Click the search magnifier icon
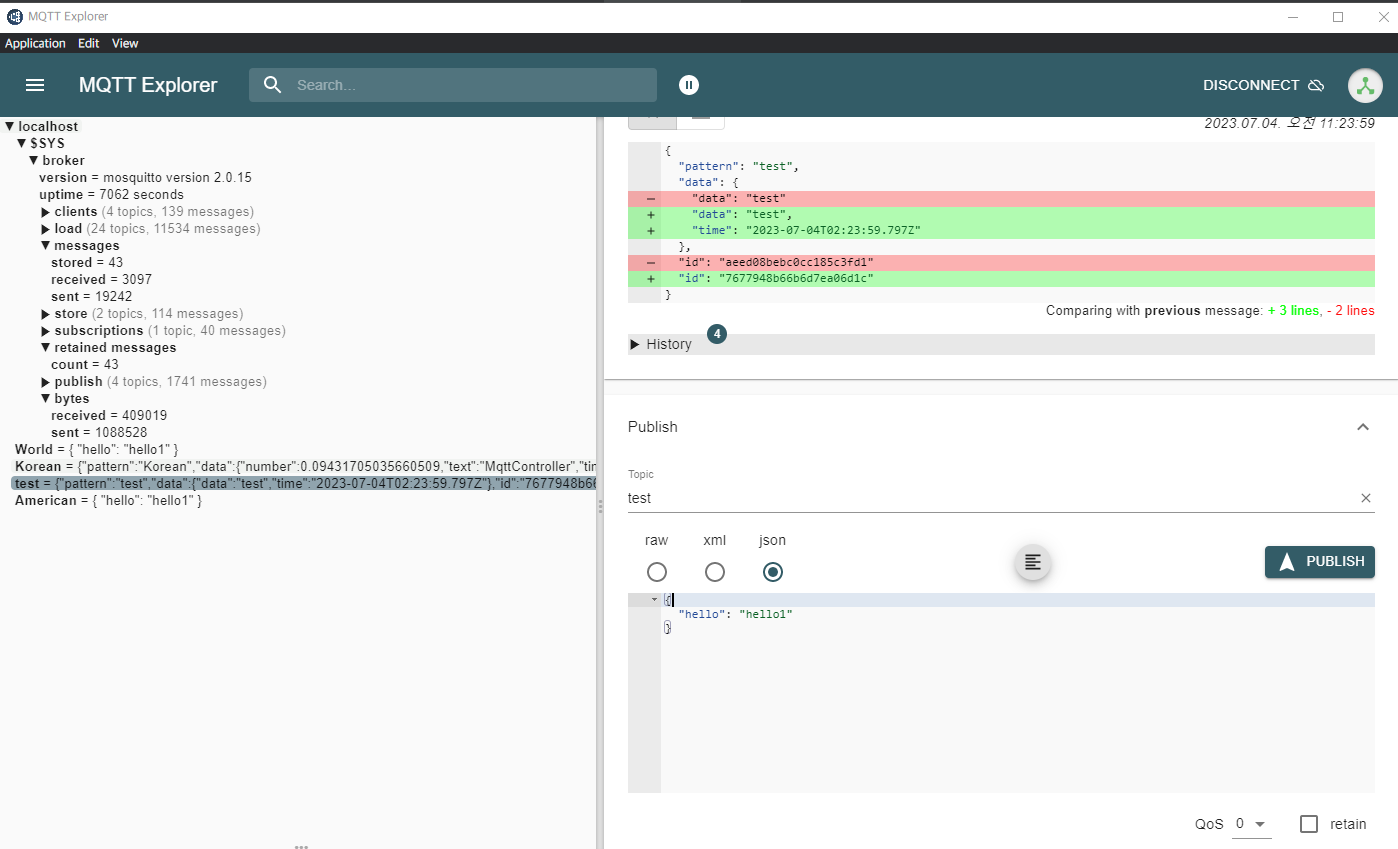 coord(273,85)
